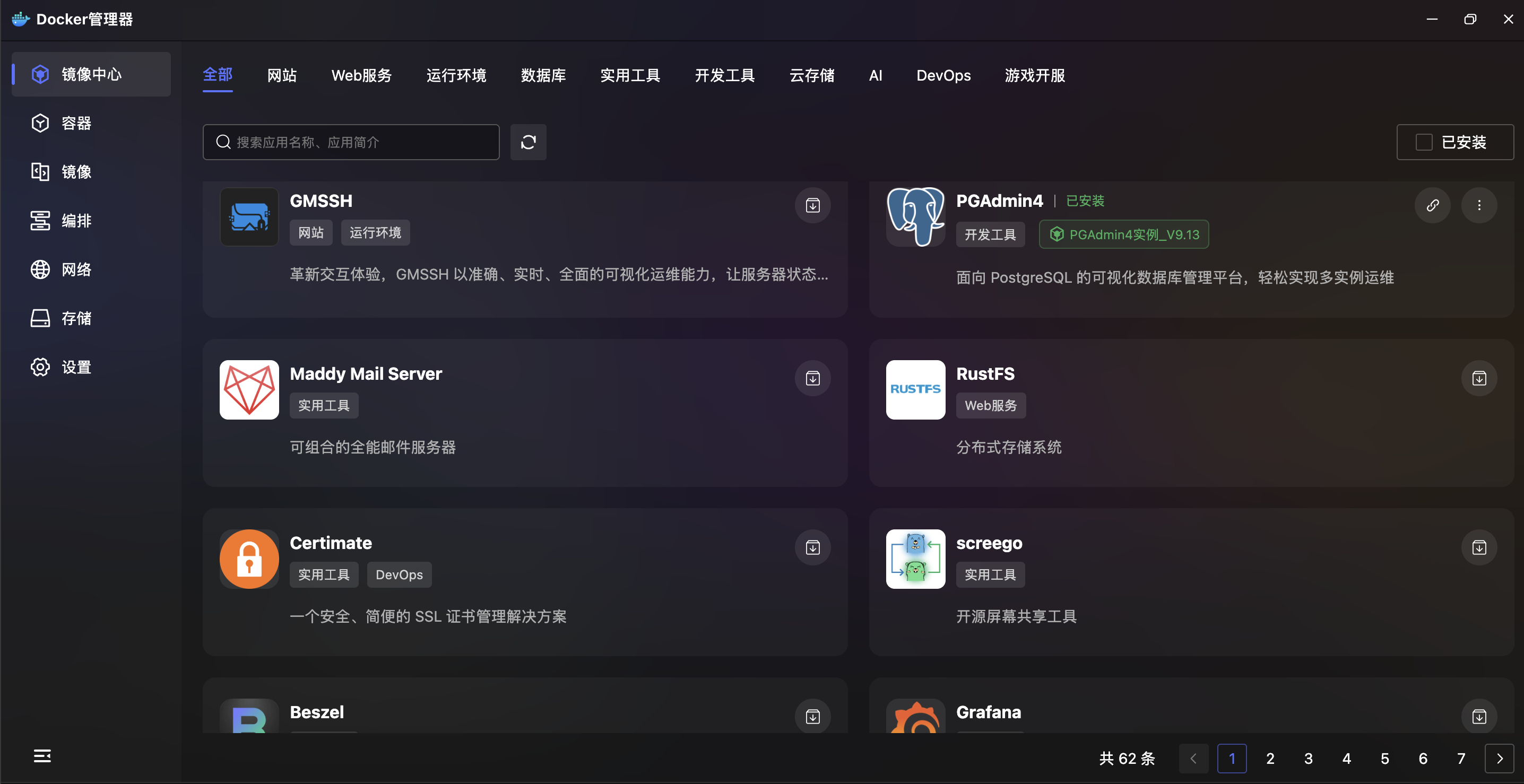The width and height of the screenshot is (1524, 784).
Task: Expand the PGAdmin4实例_V9.13 instance badge
Action: tap(1123, 234)
